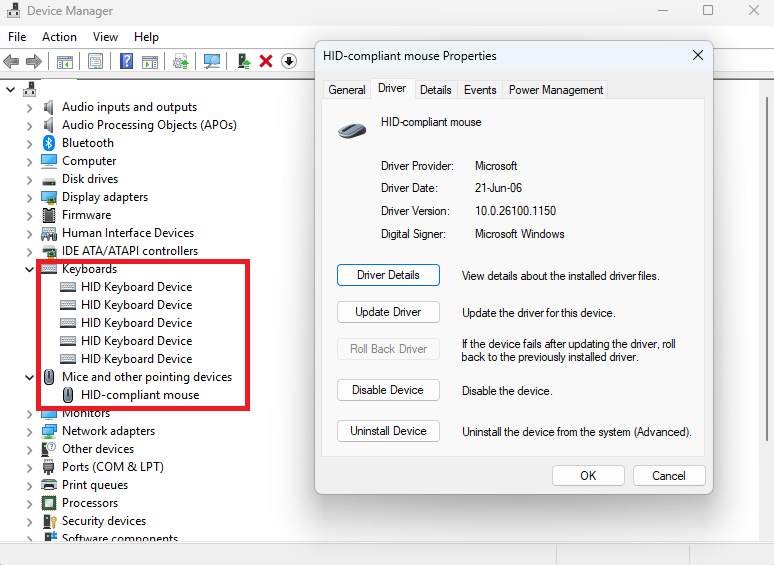Scan for hardware changes via monitor-magnifier icon
This screenshot has height=565, width=774.
pyautogui.click(x=212, y=62)
